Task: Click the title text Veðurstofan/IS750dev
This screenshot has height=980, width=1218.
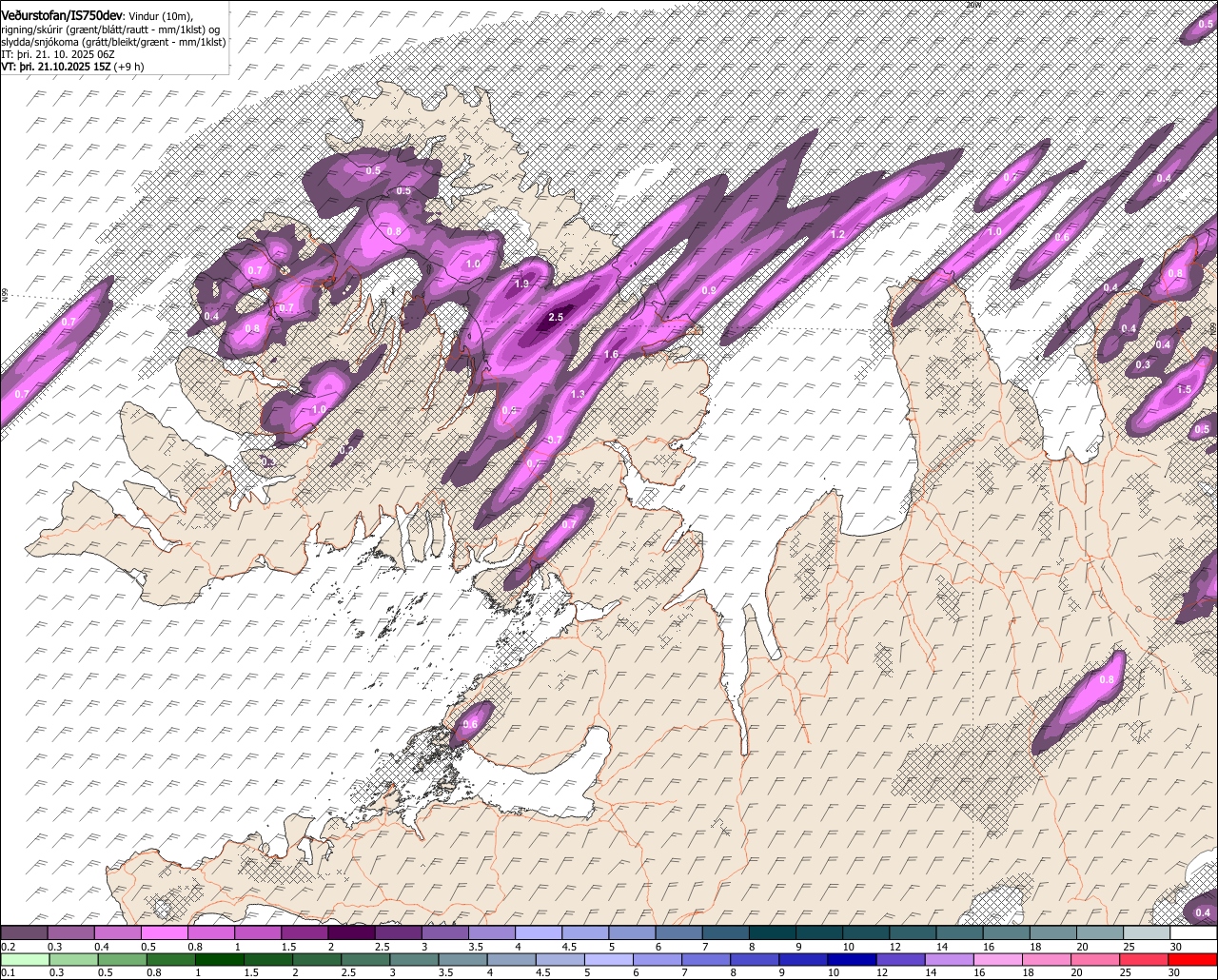Action: (x=62, y=14)
